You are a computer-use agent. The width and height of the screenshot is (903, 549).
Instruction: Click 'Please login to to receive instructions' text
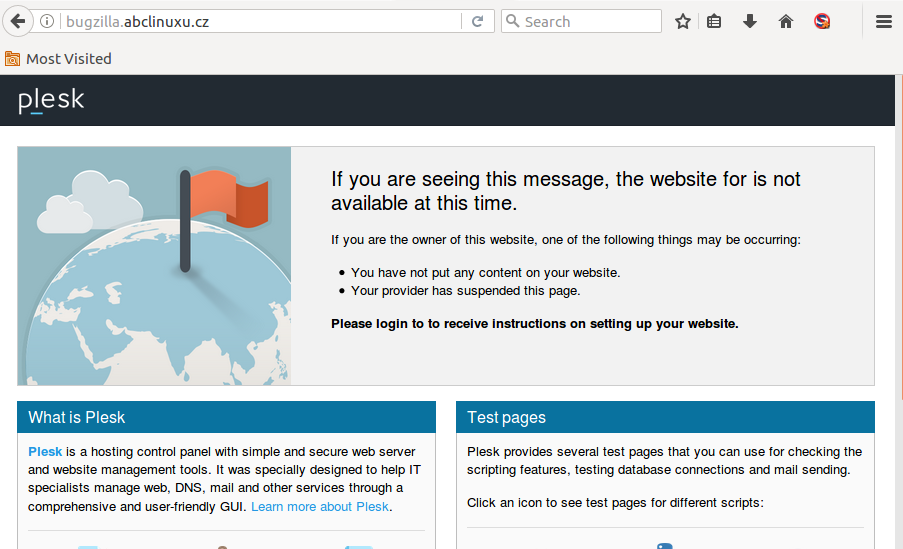[534, 324]
